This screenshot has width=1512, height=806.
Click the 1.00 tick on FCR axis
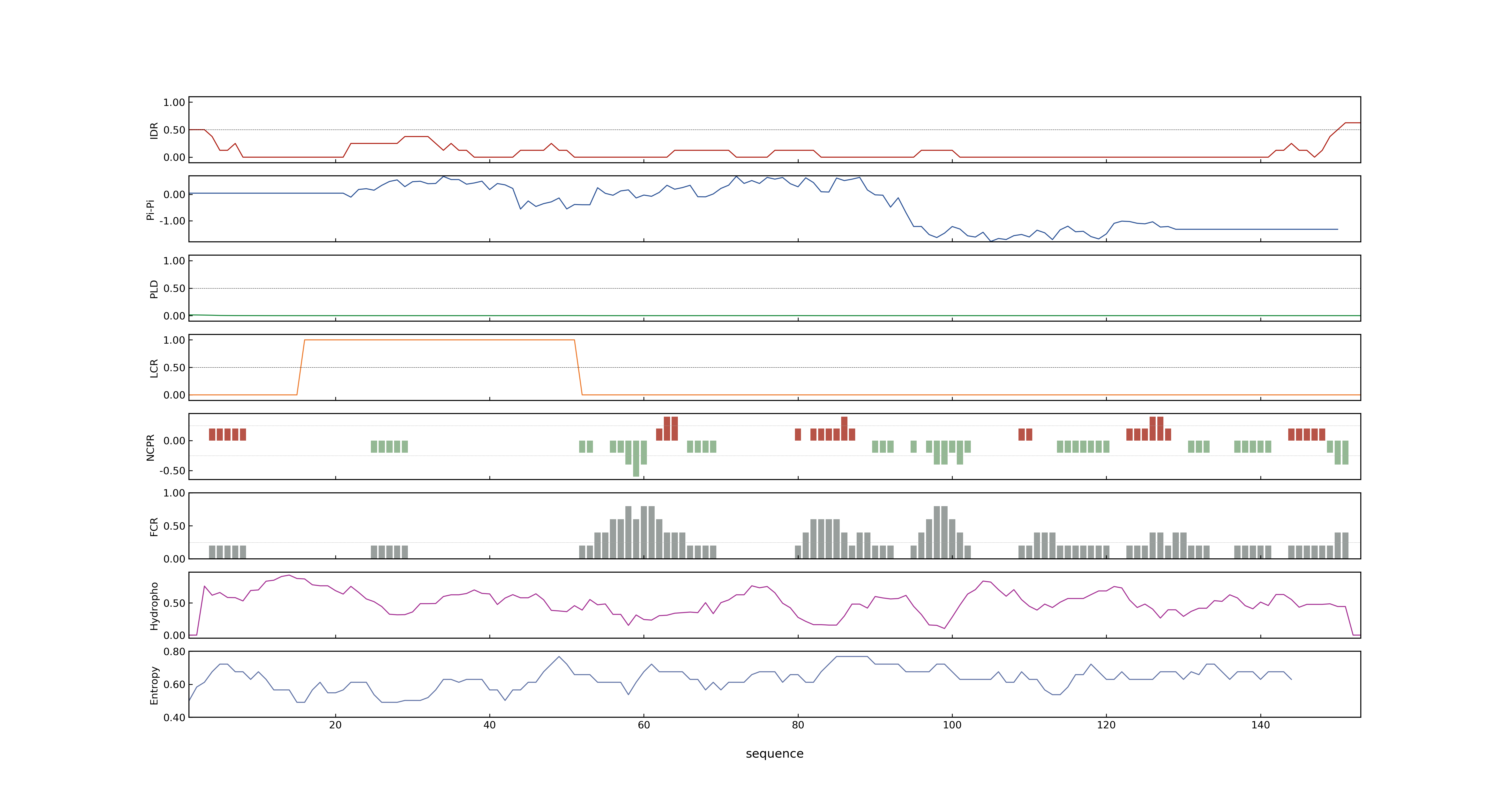[x=174, y=493]
